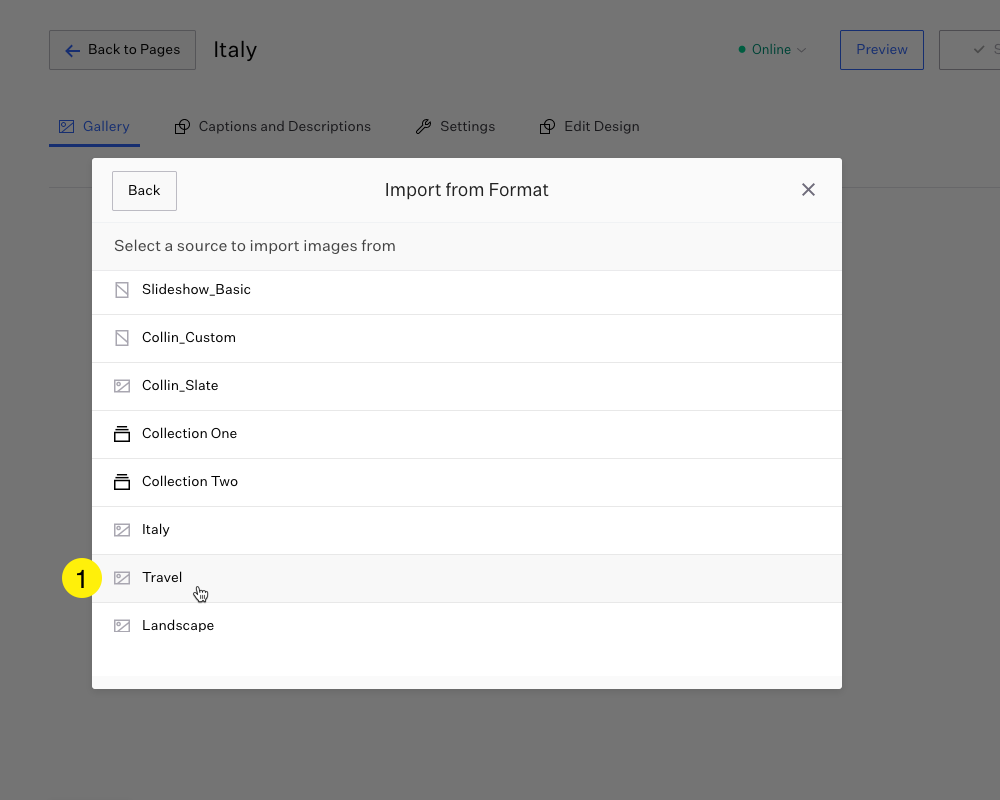Click the gallery icon beside Italy
Viewport: 1000px width, 800px height.
point(122,530)
